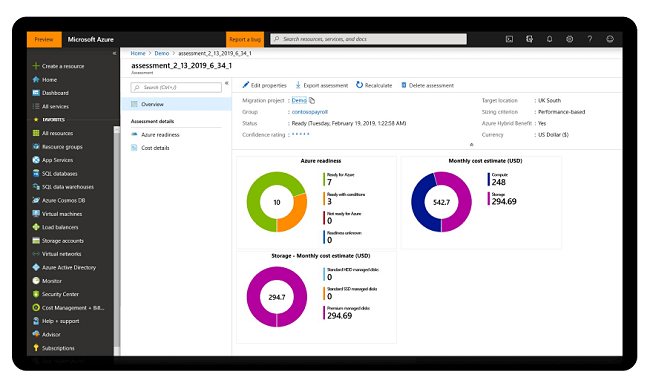Click Azure Active Directory icon

click(x=36, y=267)
